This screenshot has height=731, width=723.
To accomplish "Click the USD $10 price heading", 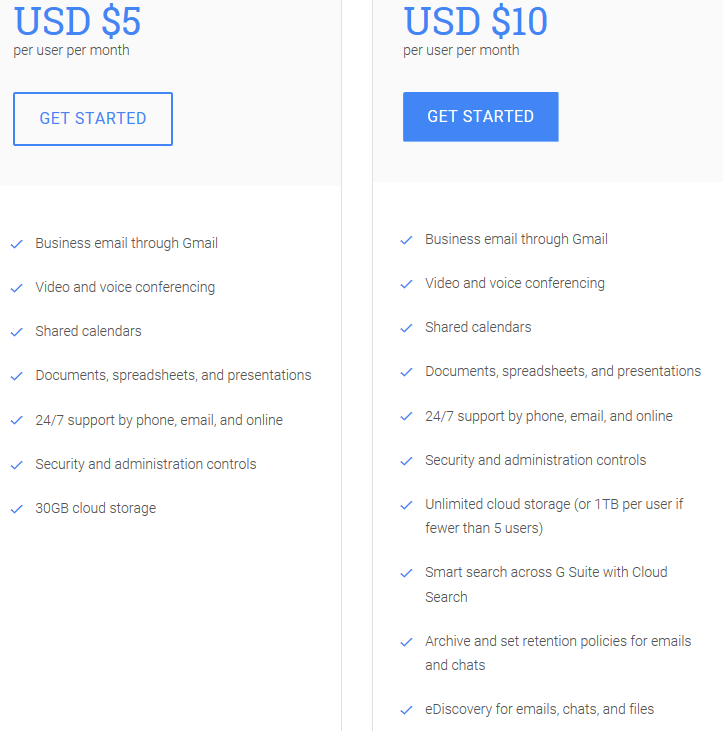I will click(476, 21).
